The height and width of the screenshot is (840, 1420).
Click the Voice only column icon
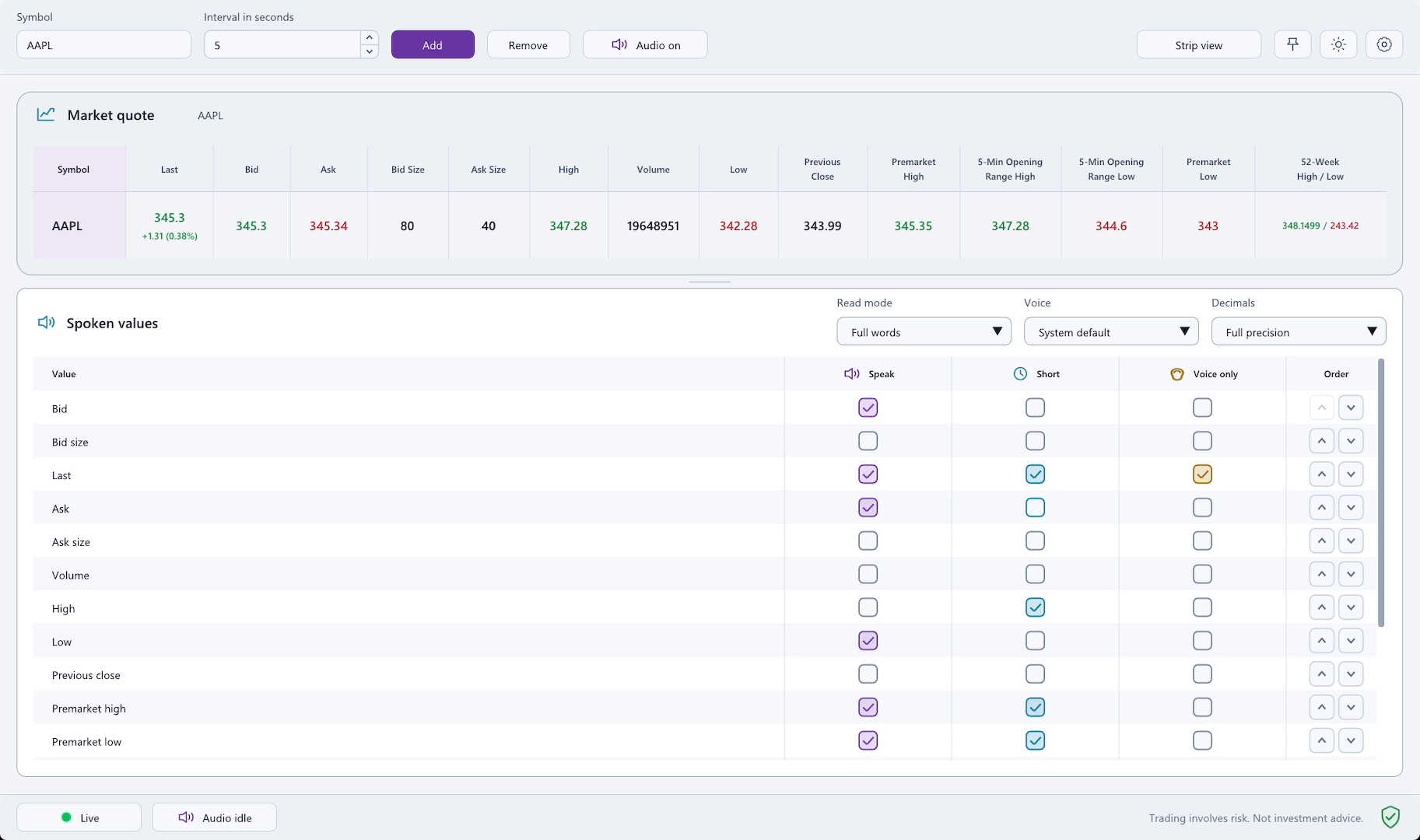pyautogui.click(x=1177, y=374)
